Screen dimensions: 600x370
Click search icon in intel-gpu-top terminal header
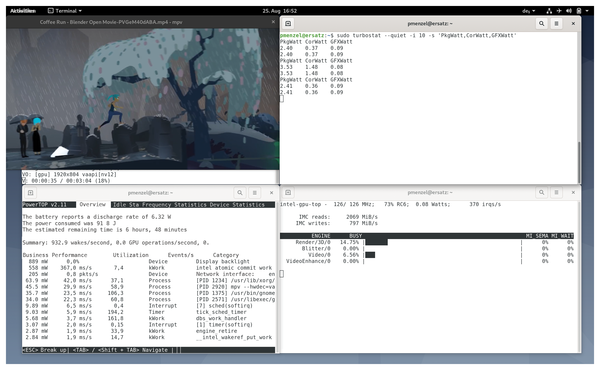point(541,192)
